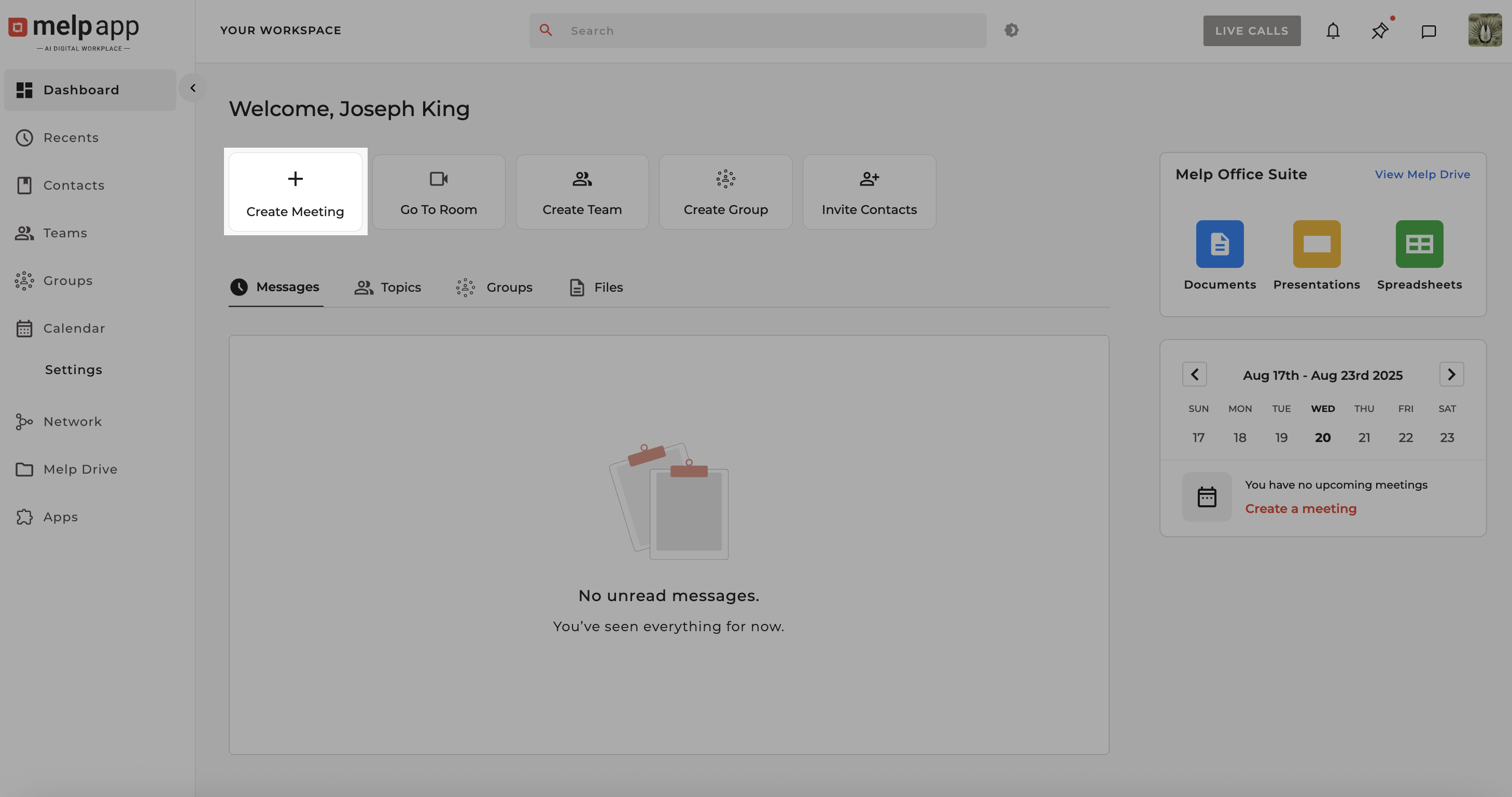The width and height of the screenshot is (1512, 797).
Task: Advance the calendar to the next week
Action: tap(1451, 374)
